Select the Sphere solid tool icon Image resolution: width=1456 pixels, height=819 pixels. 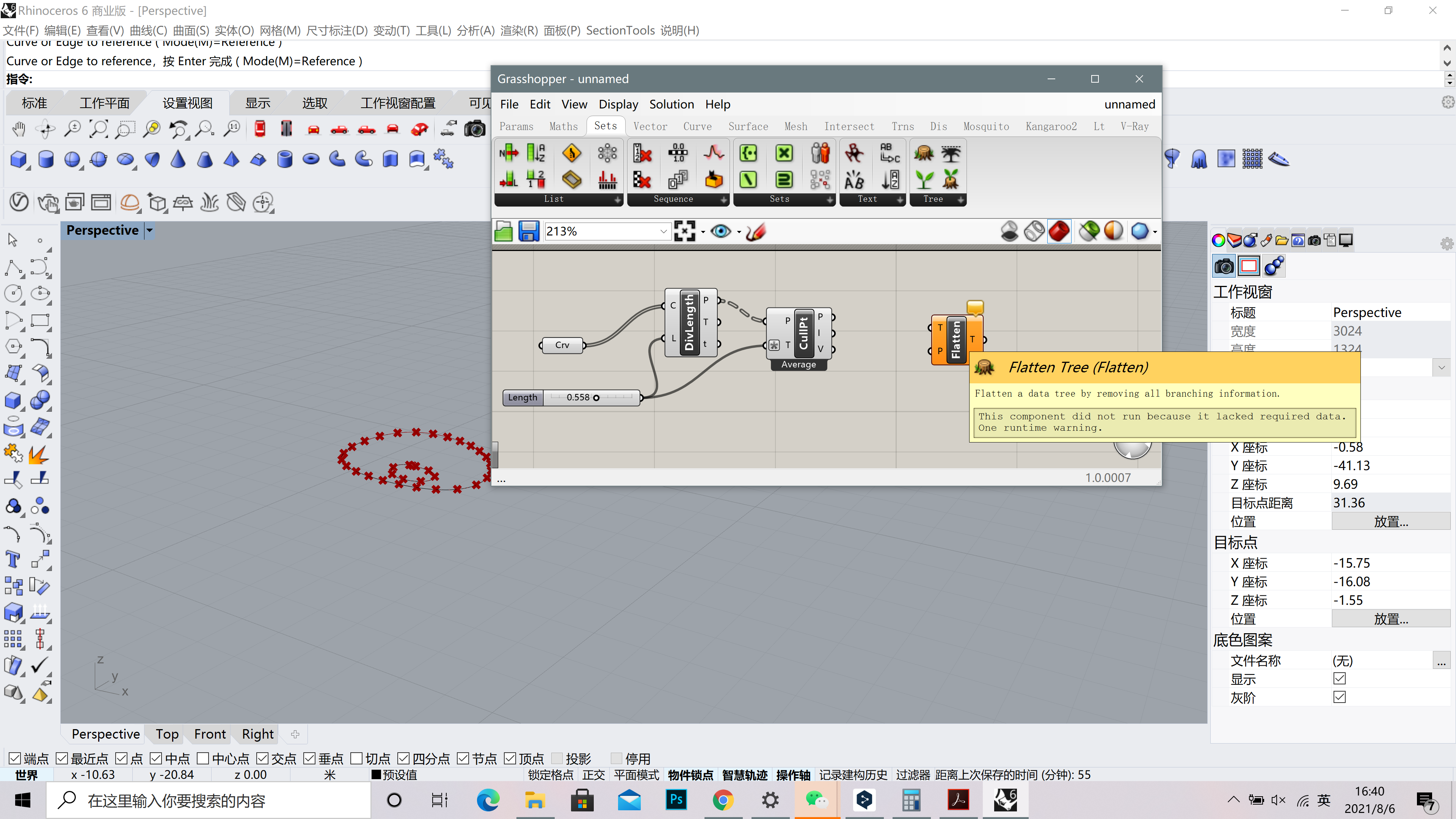point(72,159)
